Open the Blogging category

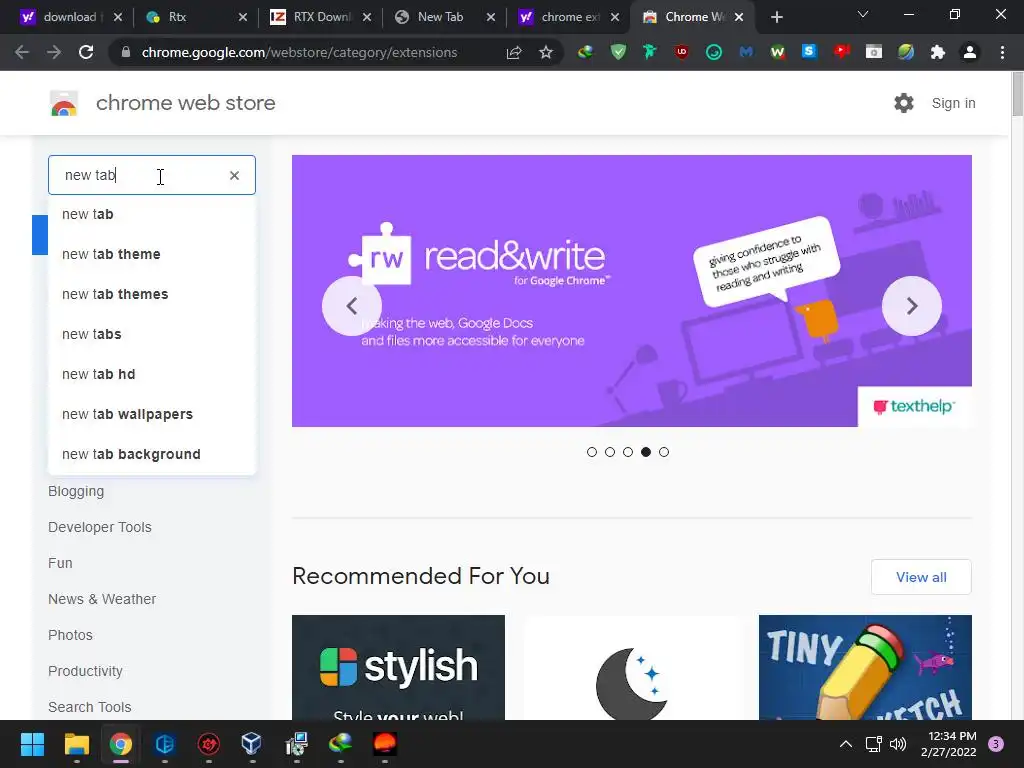pos(76,491)
